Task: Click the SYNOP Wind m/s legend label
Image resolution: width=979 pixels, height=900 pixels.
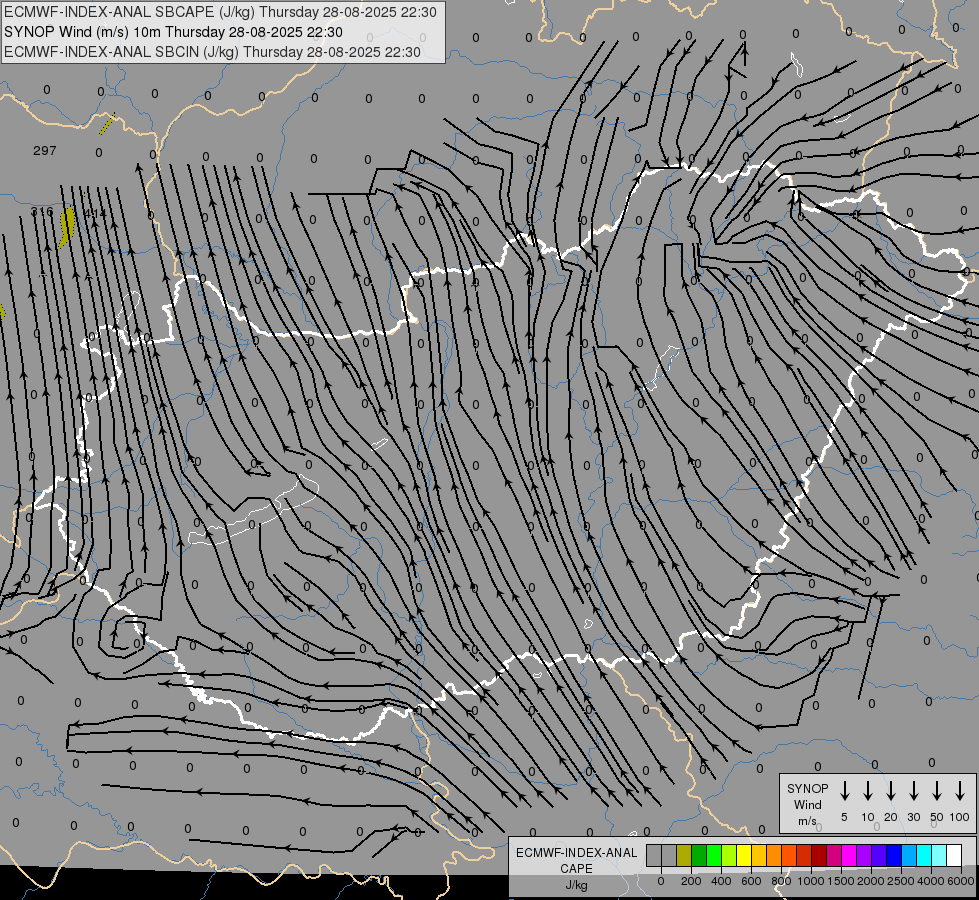Action: pos(807,804)
